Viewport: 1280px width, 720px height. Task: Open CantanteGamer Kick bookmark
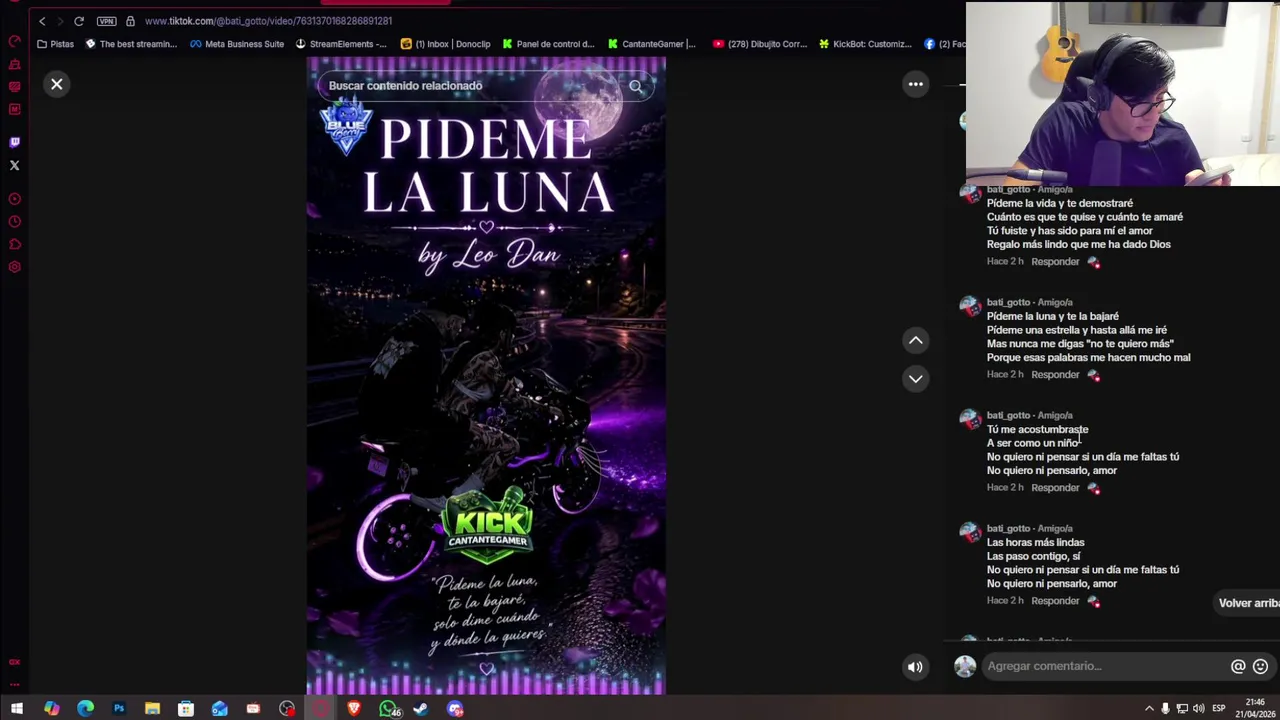pyautogui.click(x=651, y=44)
